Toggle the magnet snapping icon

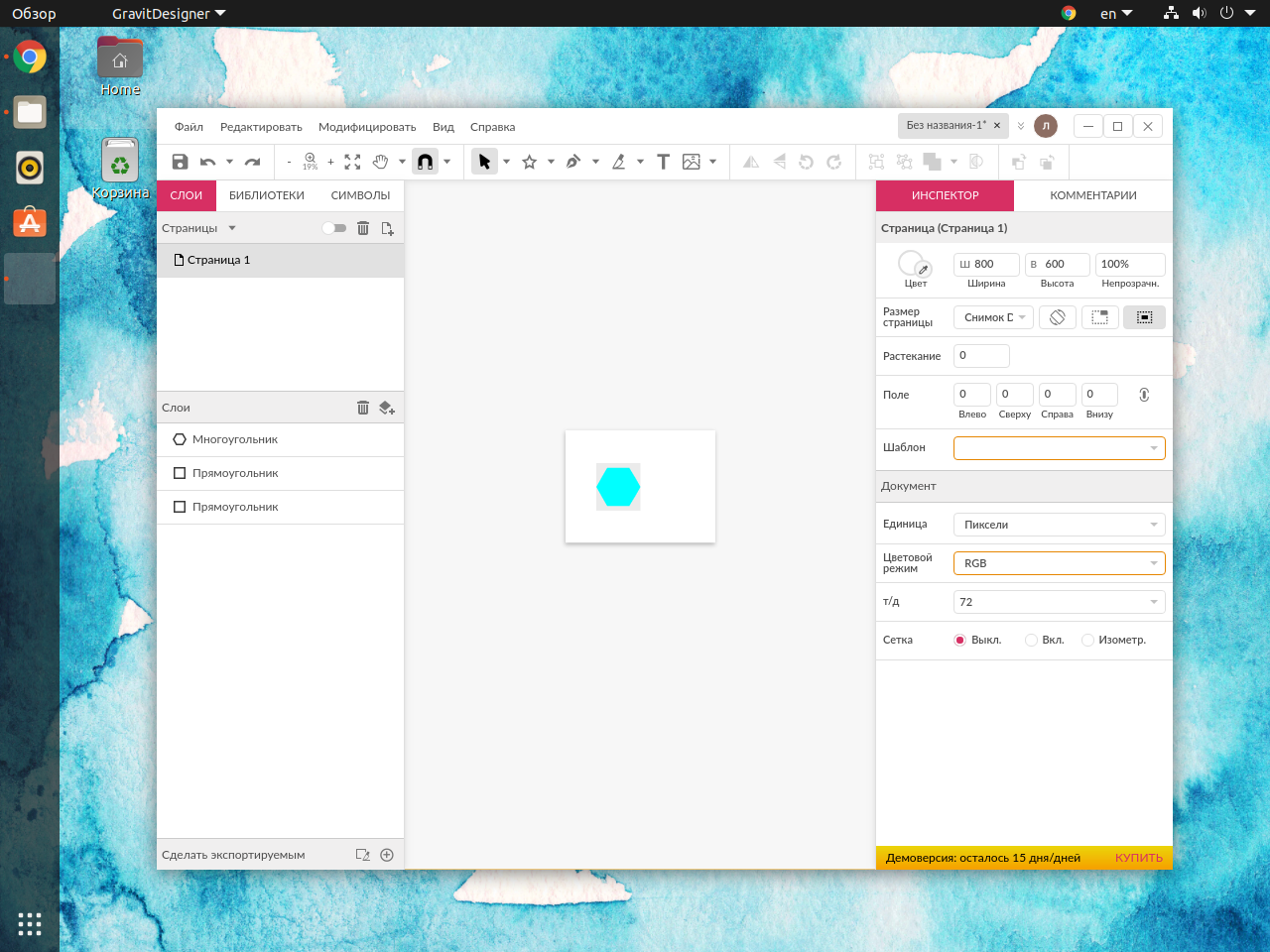point(425,162)
